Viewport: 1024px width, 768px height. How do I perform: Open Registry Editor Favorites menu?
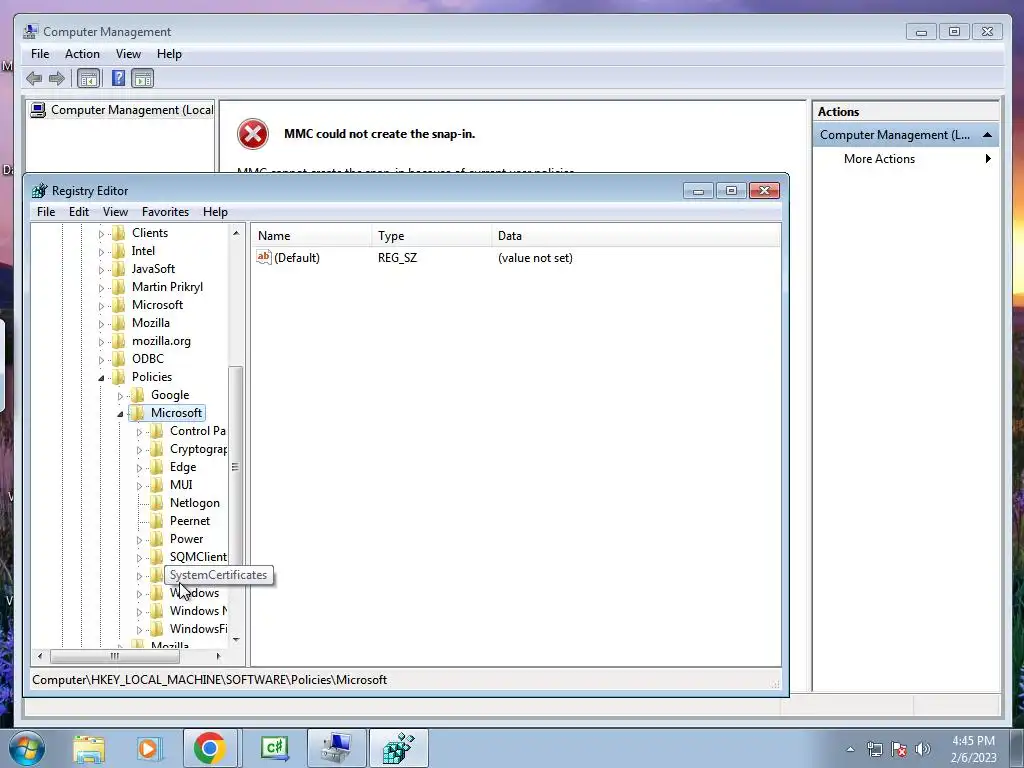(x=165, y=212)
